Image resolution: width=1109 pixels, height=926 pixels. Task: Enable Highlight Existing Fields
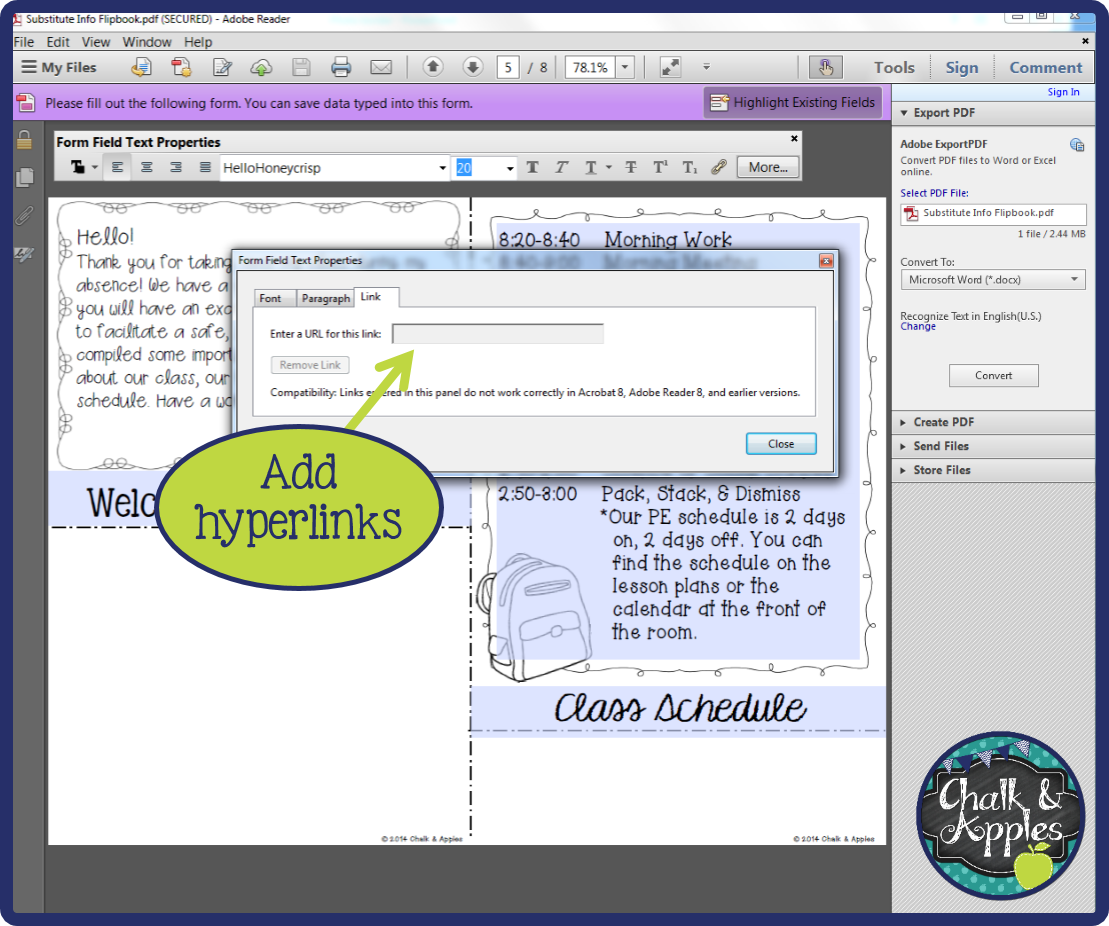(x=792, y=102)
